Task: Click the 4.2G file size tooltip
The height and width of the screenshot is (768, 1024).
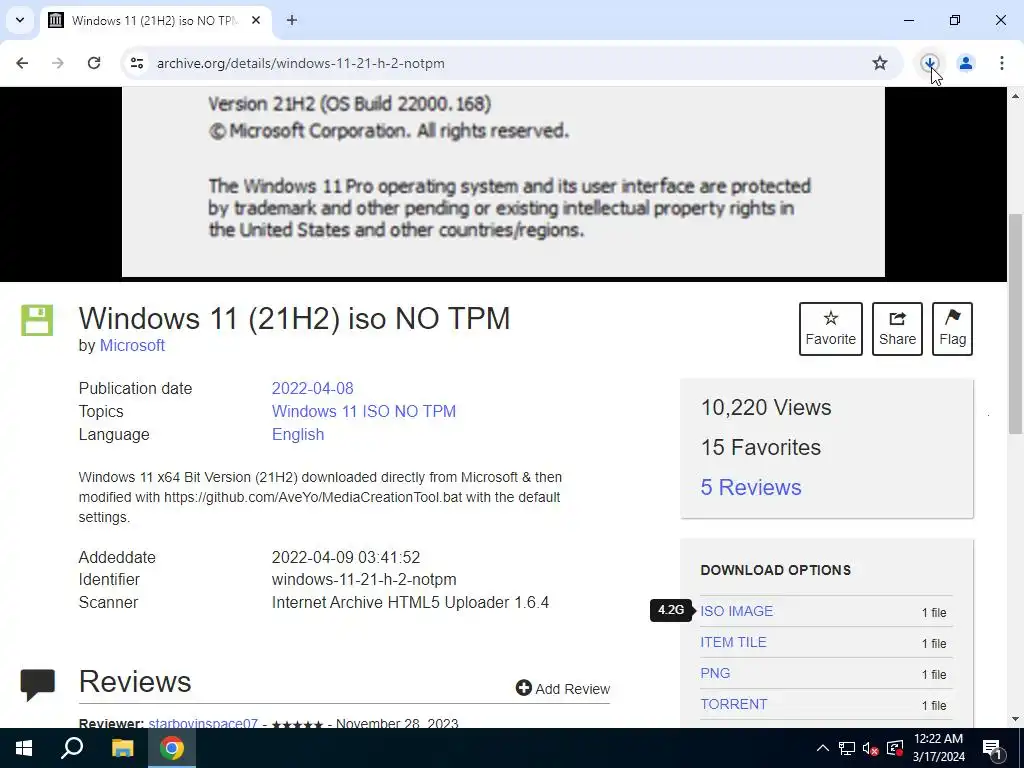Action: click(671, 610)
